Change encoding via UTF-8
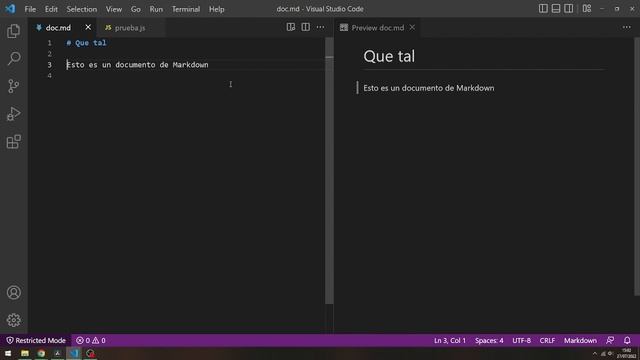640x360 pixels. [522, 340]
